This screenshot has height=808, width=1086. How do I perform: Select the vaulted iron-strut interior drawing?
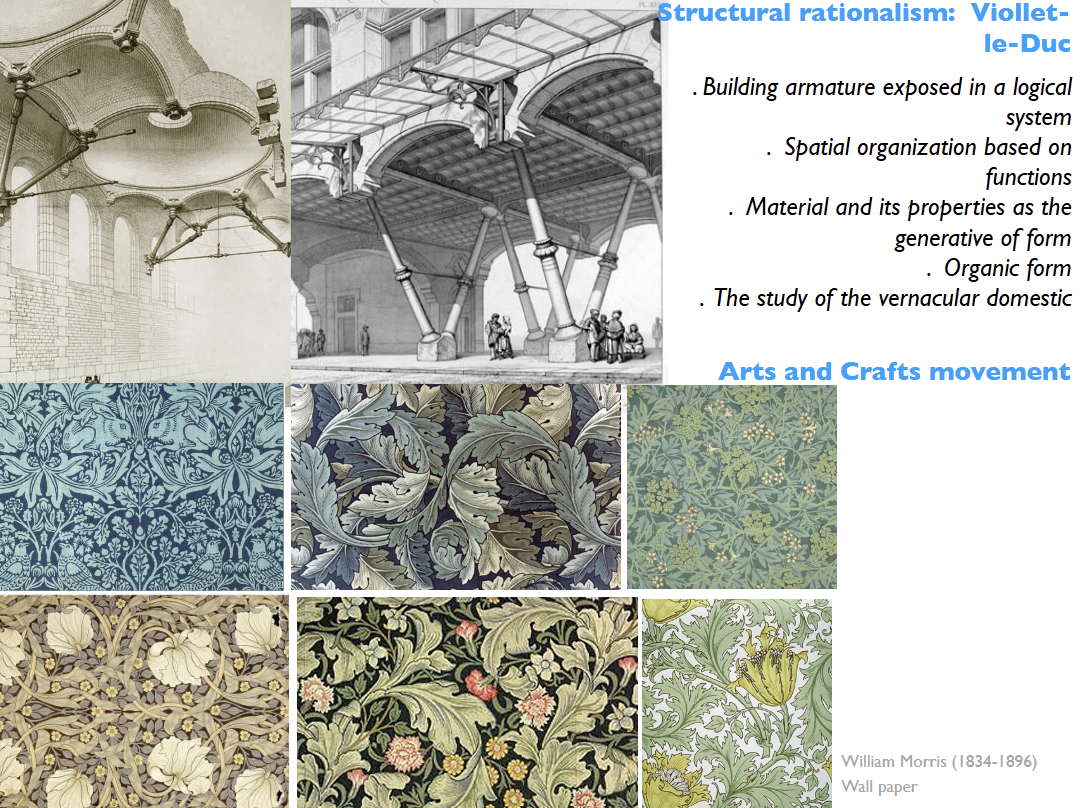point(145,191)
